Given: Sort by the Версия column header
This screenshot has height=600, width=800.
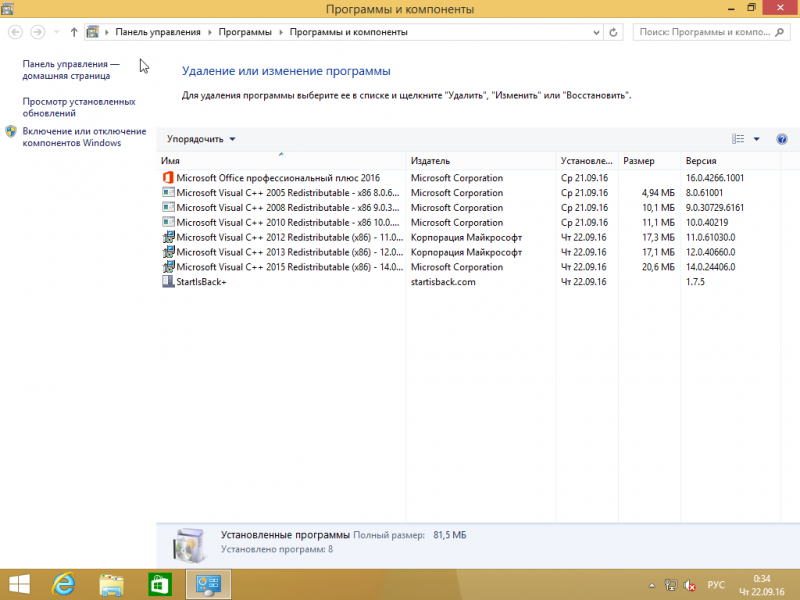Looking at the screenshot, I should click(x=731, y=160).
